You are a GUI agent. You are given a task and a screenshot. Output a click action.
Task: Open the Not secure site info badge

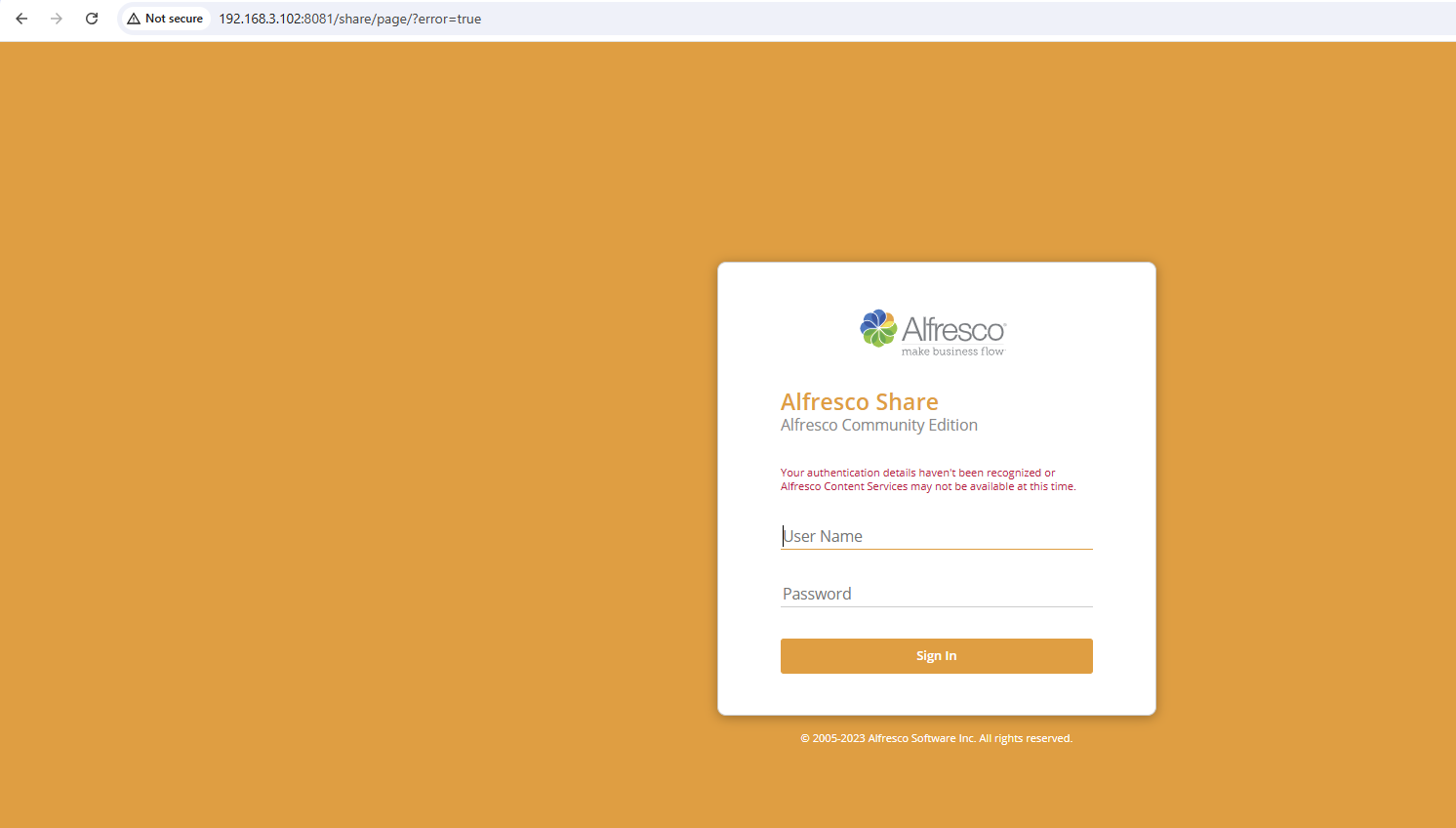pyautogui.click(x=165, y=19)
